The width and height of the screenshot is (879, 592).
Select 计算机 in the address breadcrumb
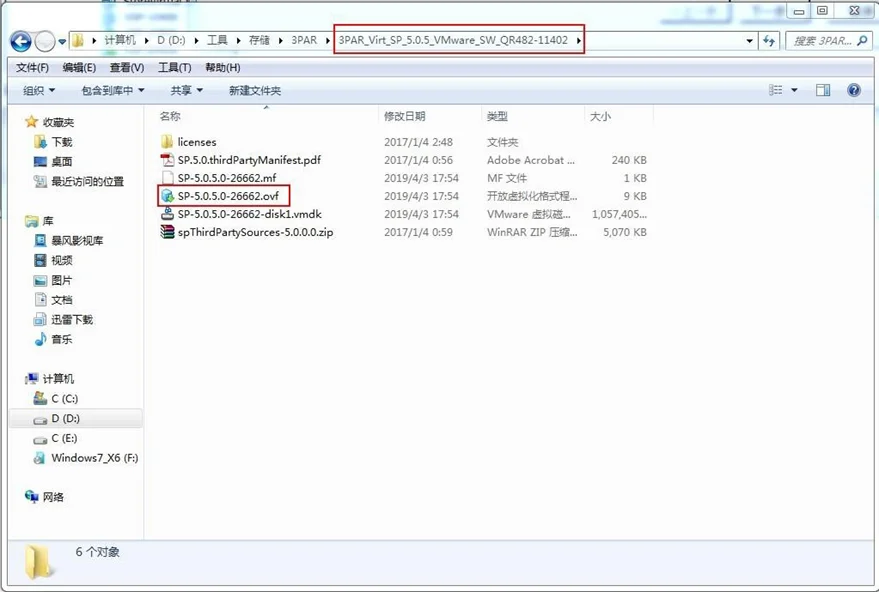click(120, 40)
